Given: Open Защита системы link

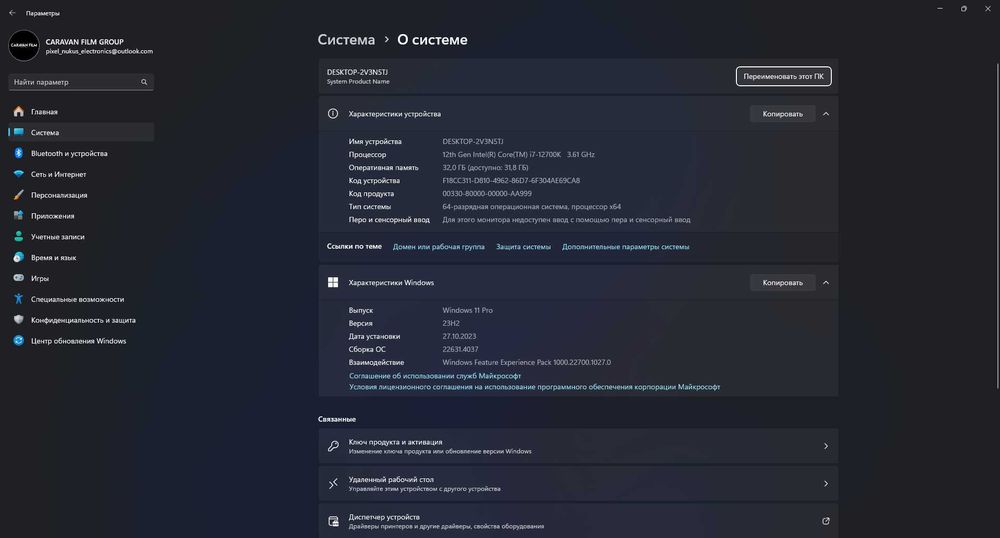Looking at the screenshot, I should click(x=524, y=247).
